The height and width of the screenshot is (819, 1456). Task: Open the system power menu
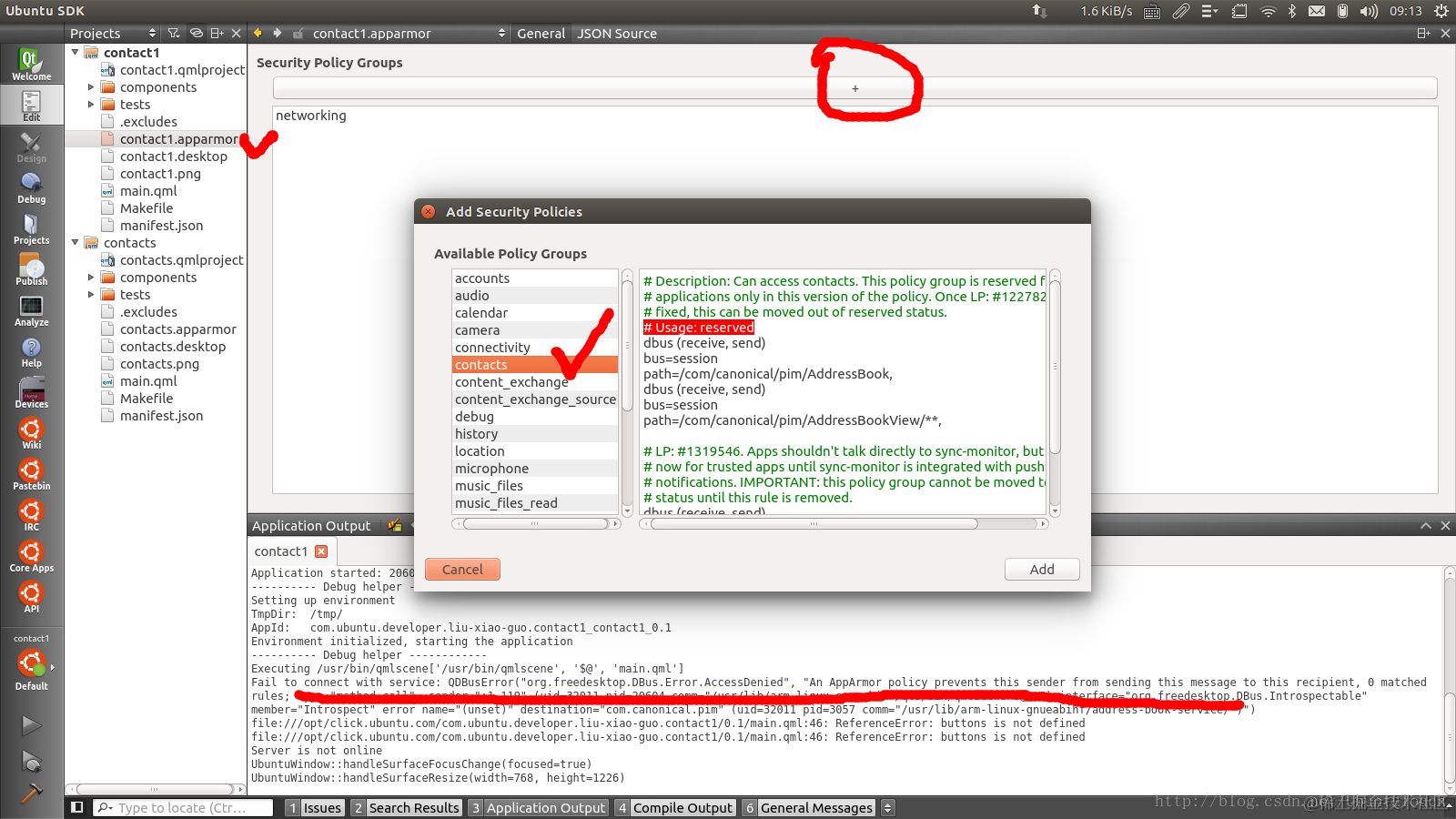point(1441,11)
